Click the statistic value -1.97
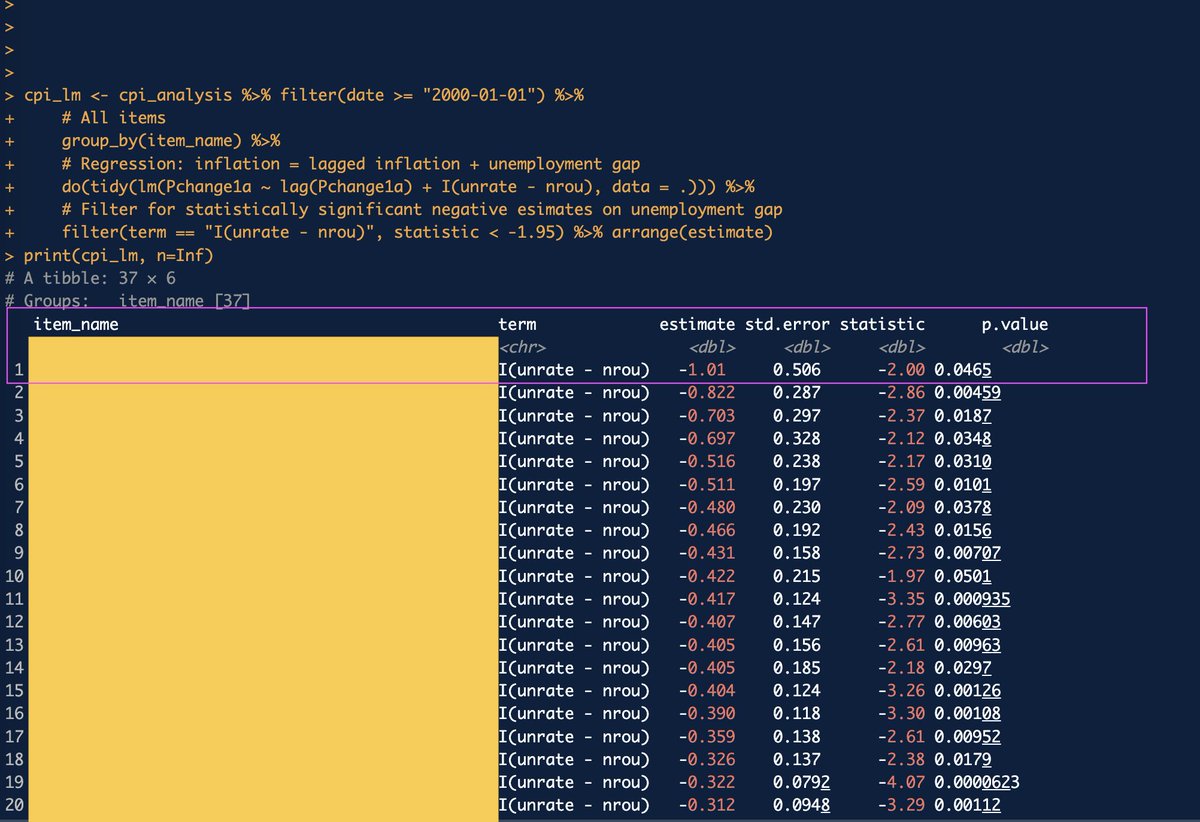1200x822 pixels. point(901,576)
